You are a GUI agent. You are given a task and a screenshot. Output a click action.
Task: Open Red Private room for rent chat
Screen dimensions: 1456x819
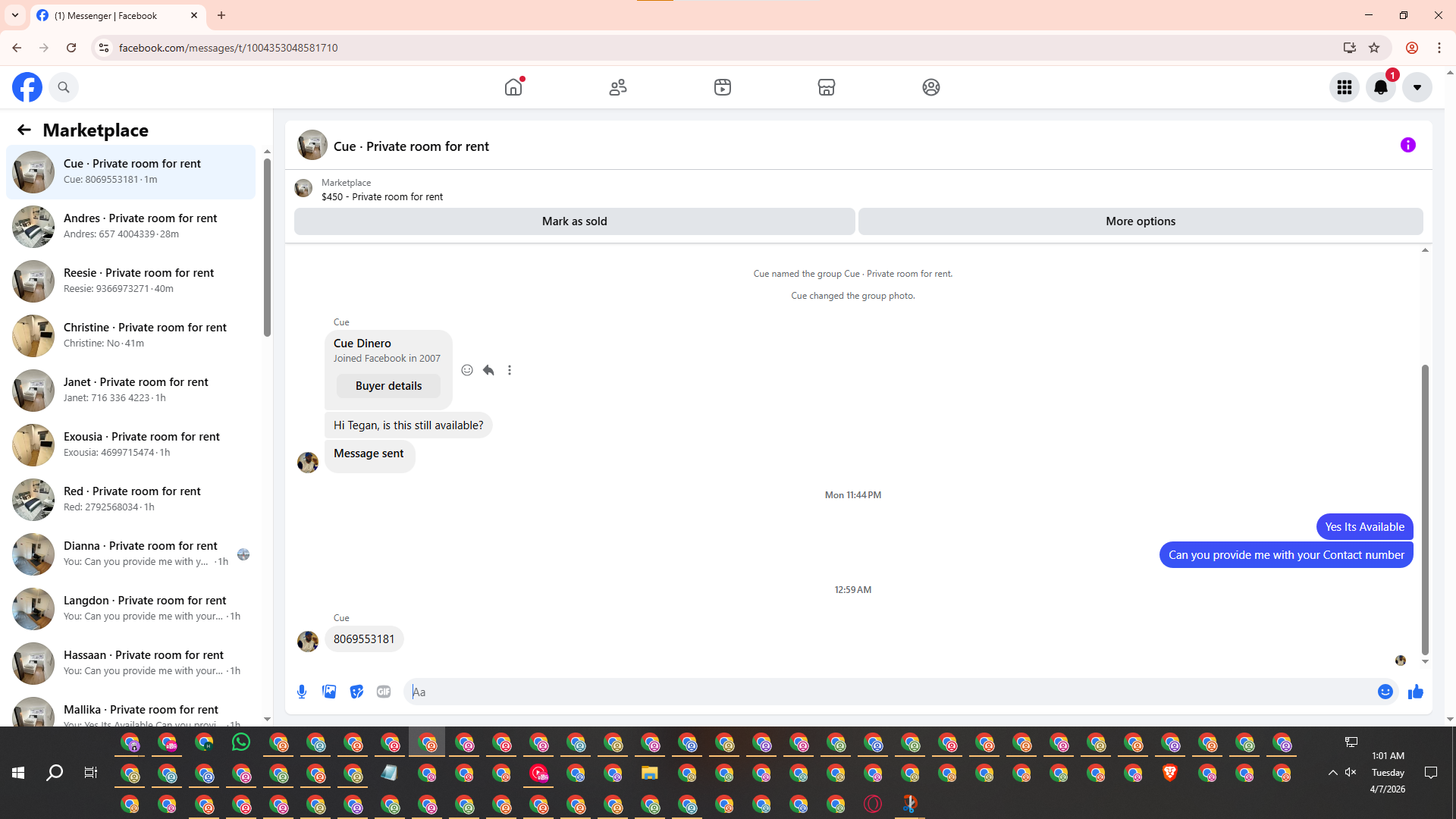click(130, 499)
